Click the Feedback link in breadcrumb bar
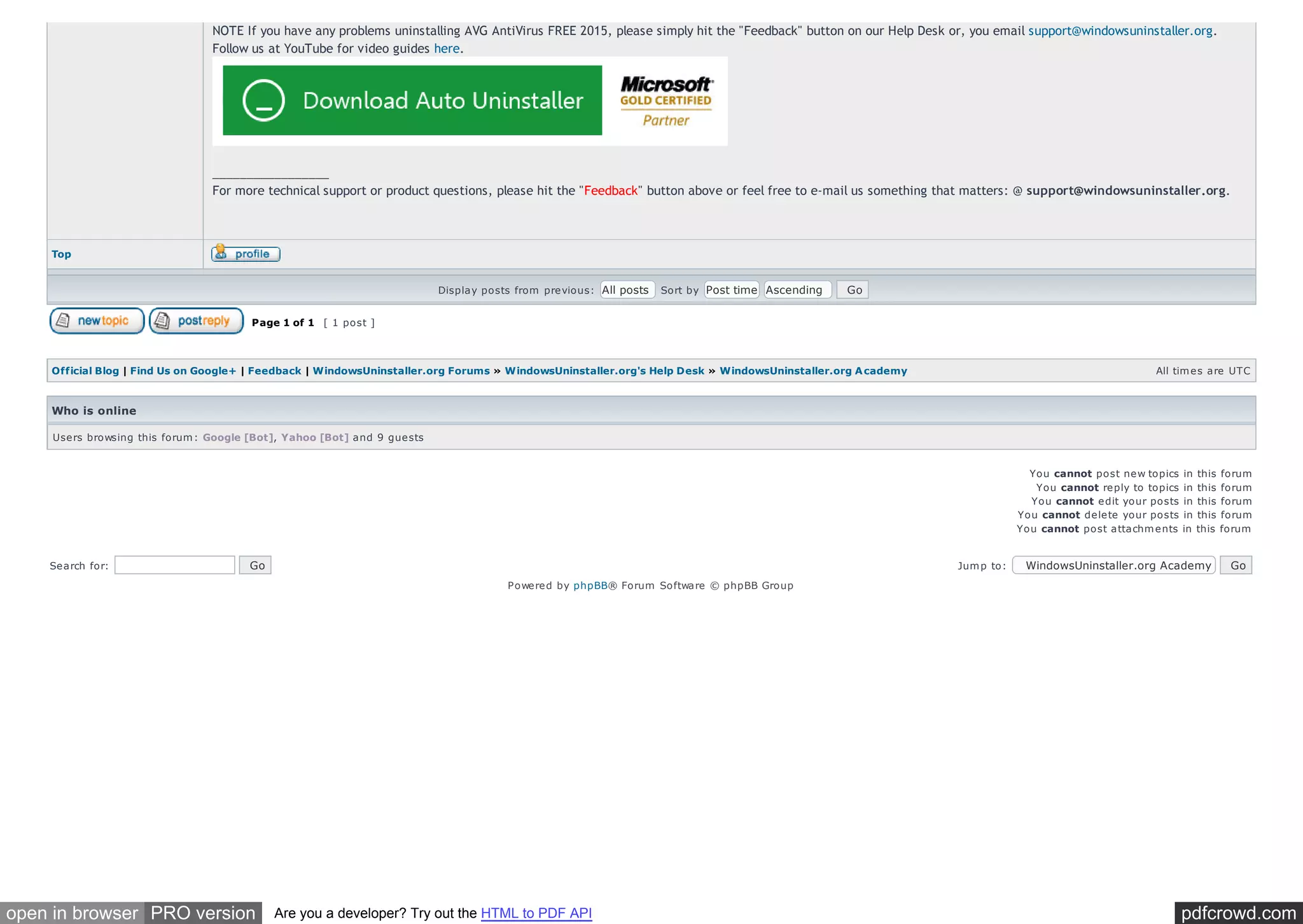Viewport: 1303px width, 924px height. 274,371
